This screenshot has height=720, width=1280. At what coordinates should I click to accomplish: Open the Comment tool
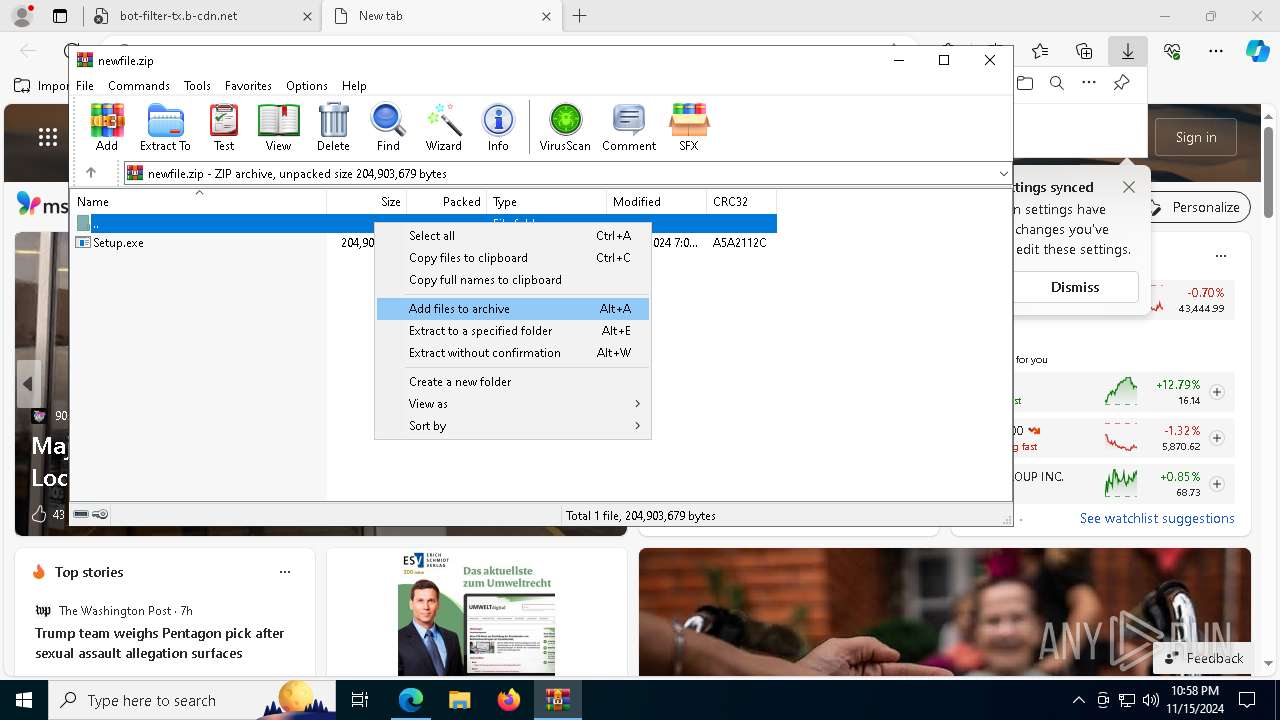(x=629, y=127)
